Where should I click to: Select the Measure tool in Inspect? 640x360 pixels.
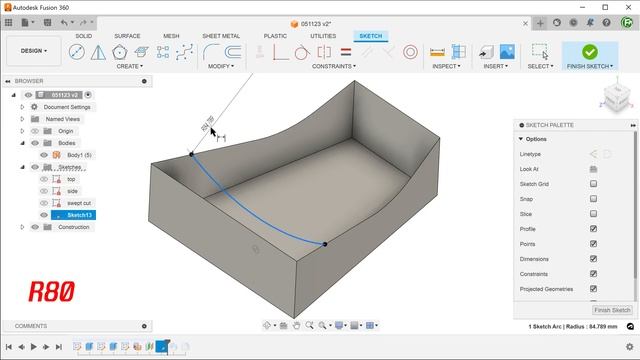point(437,52)
